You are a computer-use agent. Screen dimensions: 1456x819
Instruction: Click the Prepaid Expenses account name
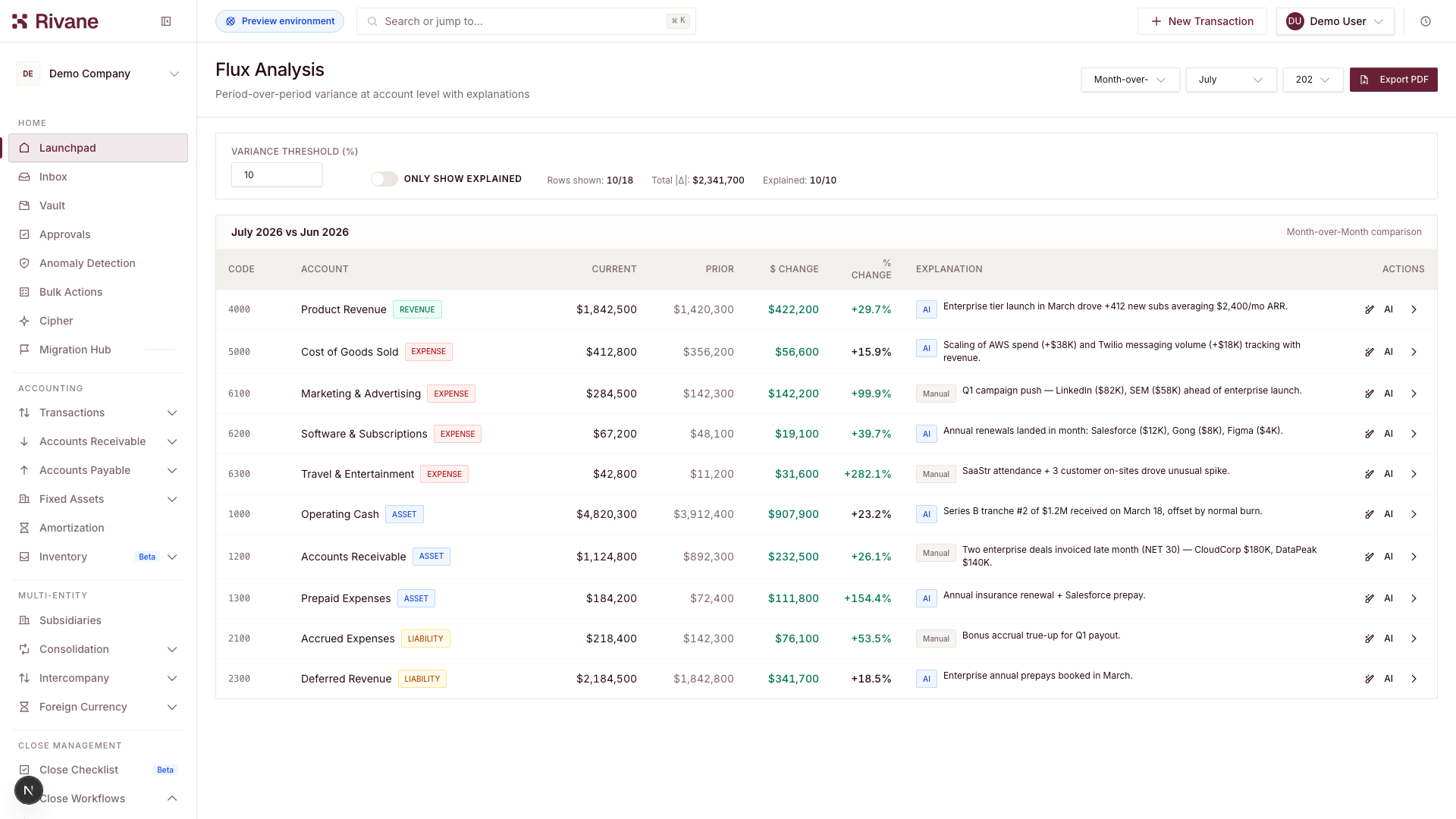(x=346, y=598)
